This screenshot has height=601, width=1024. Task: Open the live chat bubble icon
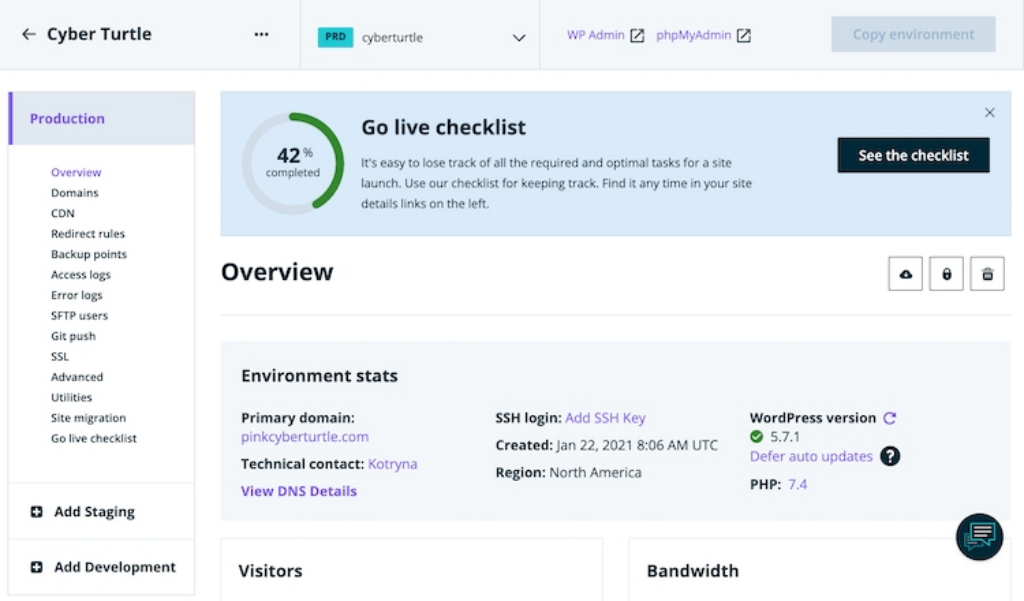pyautogui.click(x=979, y=536)
